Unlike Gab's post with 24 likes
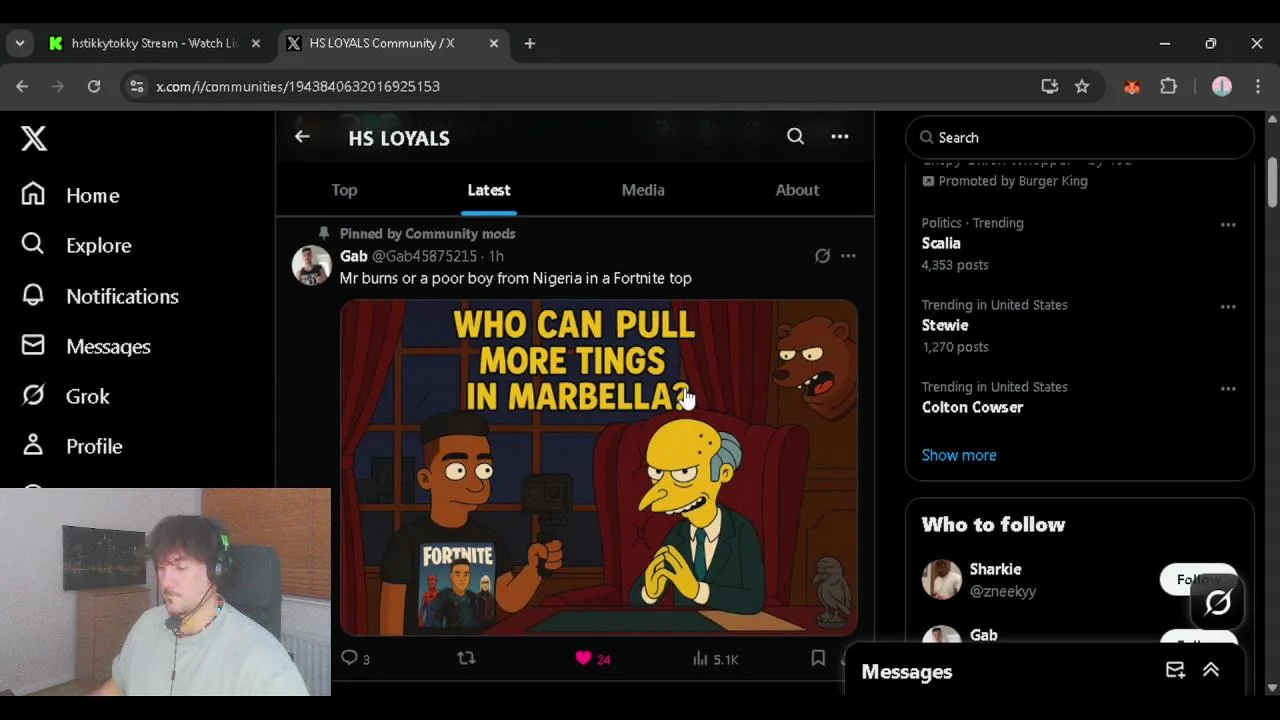1280x720 pixels. 592,658
